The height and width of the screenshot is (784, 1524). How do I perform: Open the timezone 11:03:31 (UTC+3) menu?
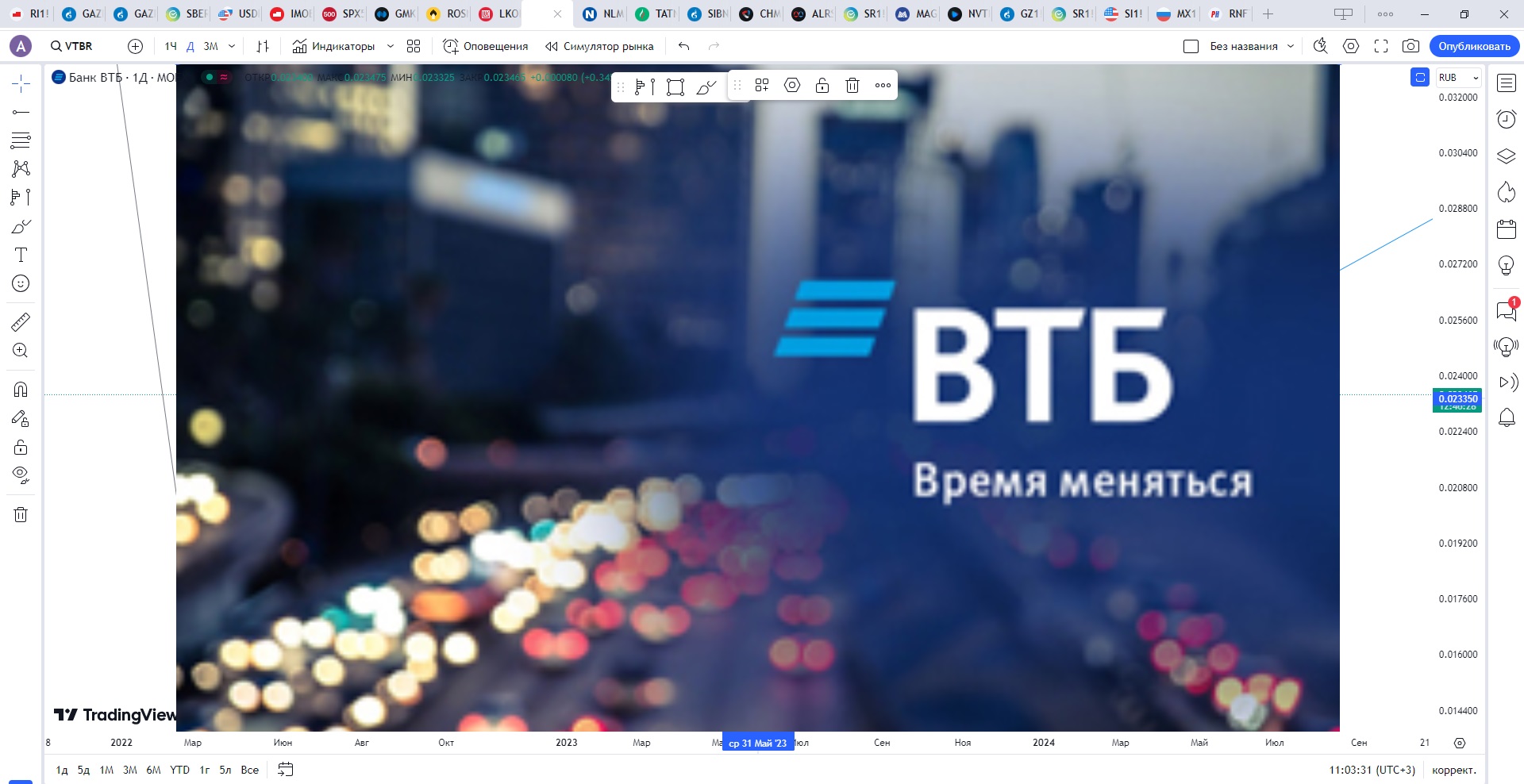(x=1372, y=770)
